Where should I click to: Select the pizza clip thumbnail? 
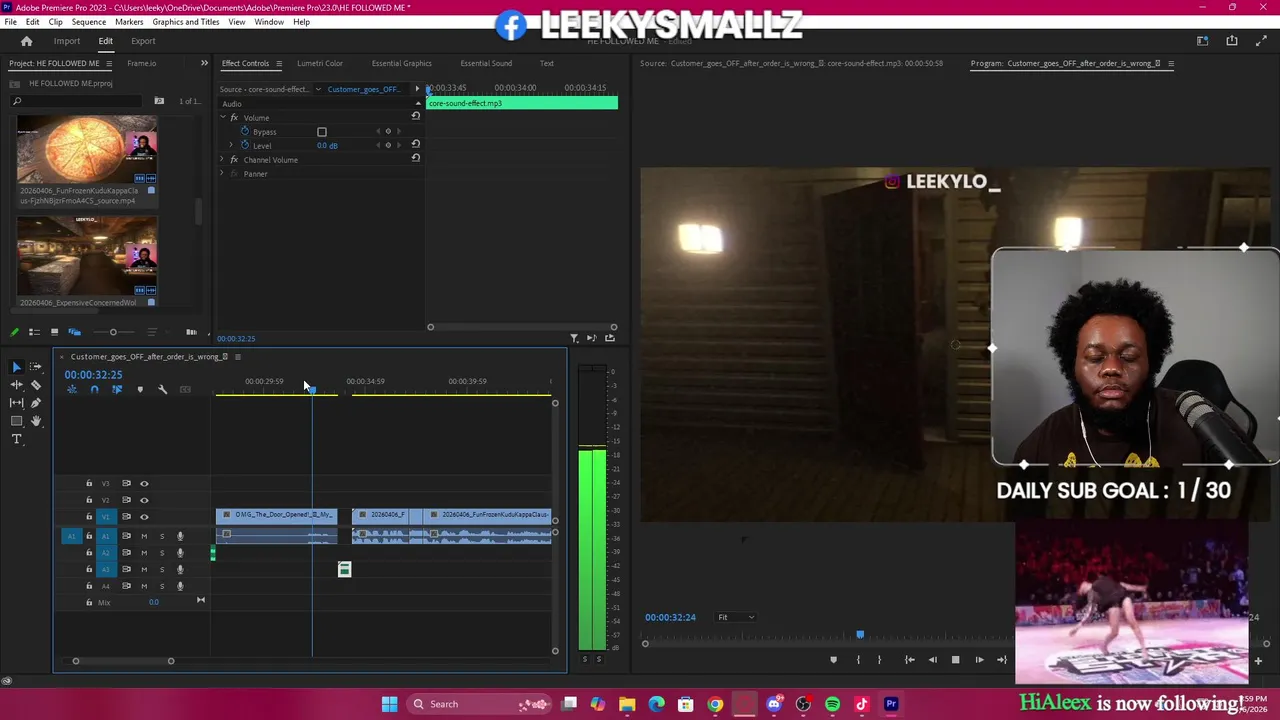pyautogui.click(x=87, y=150)
